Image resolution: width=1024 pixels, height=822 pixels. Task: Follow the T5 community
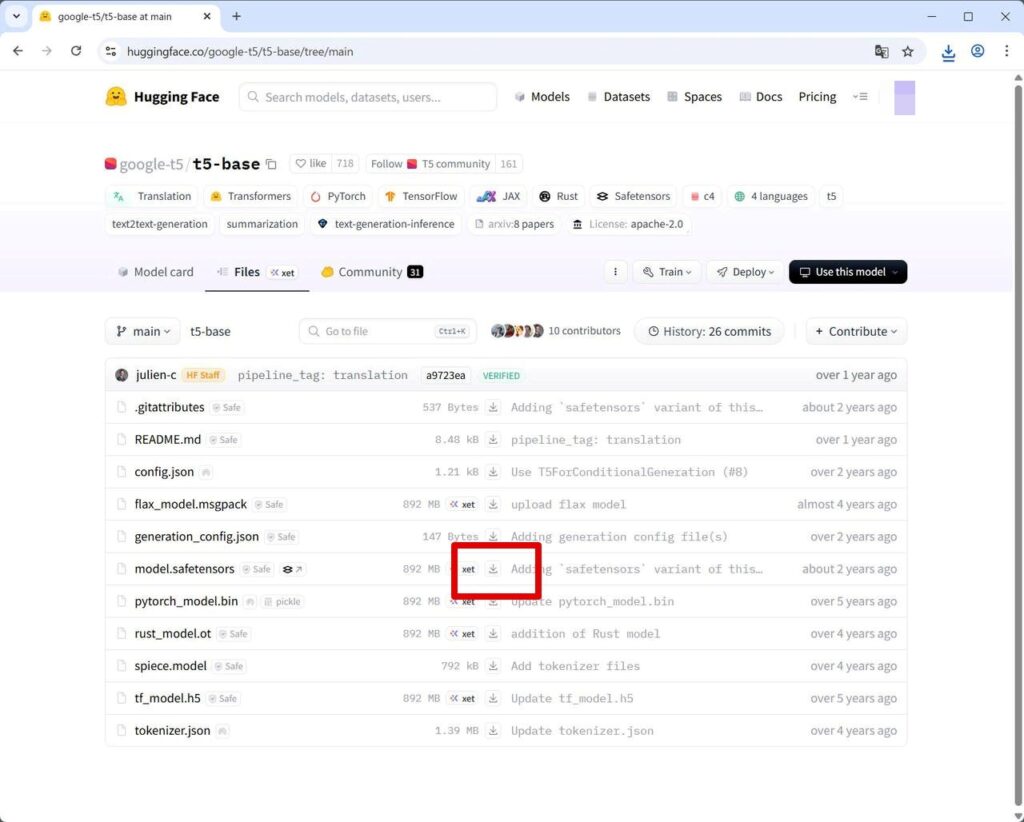coord(386,164)
